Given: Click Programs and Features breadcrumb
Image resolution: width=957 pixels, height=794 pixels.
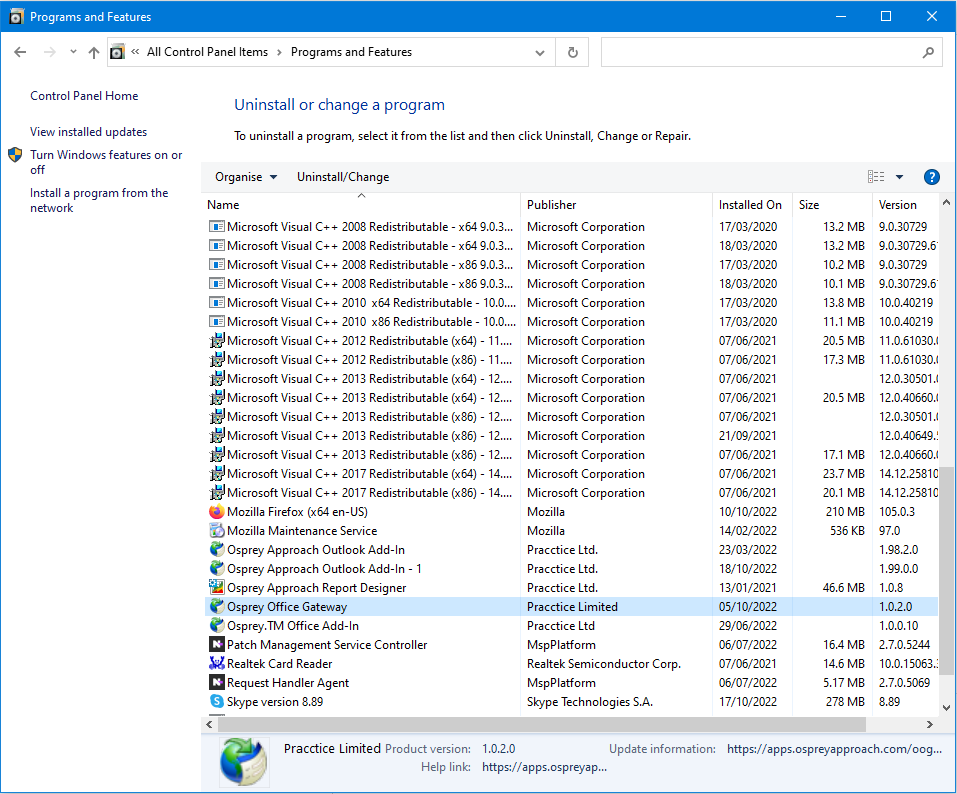Looking at the screenshot, I should [352, 52].
